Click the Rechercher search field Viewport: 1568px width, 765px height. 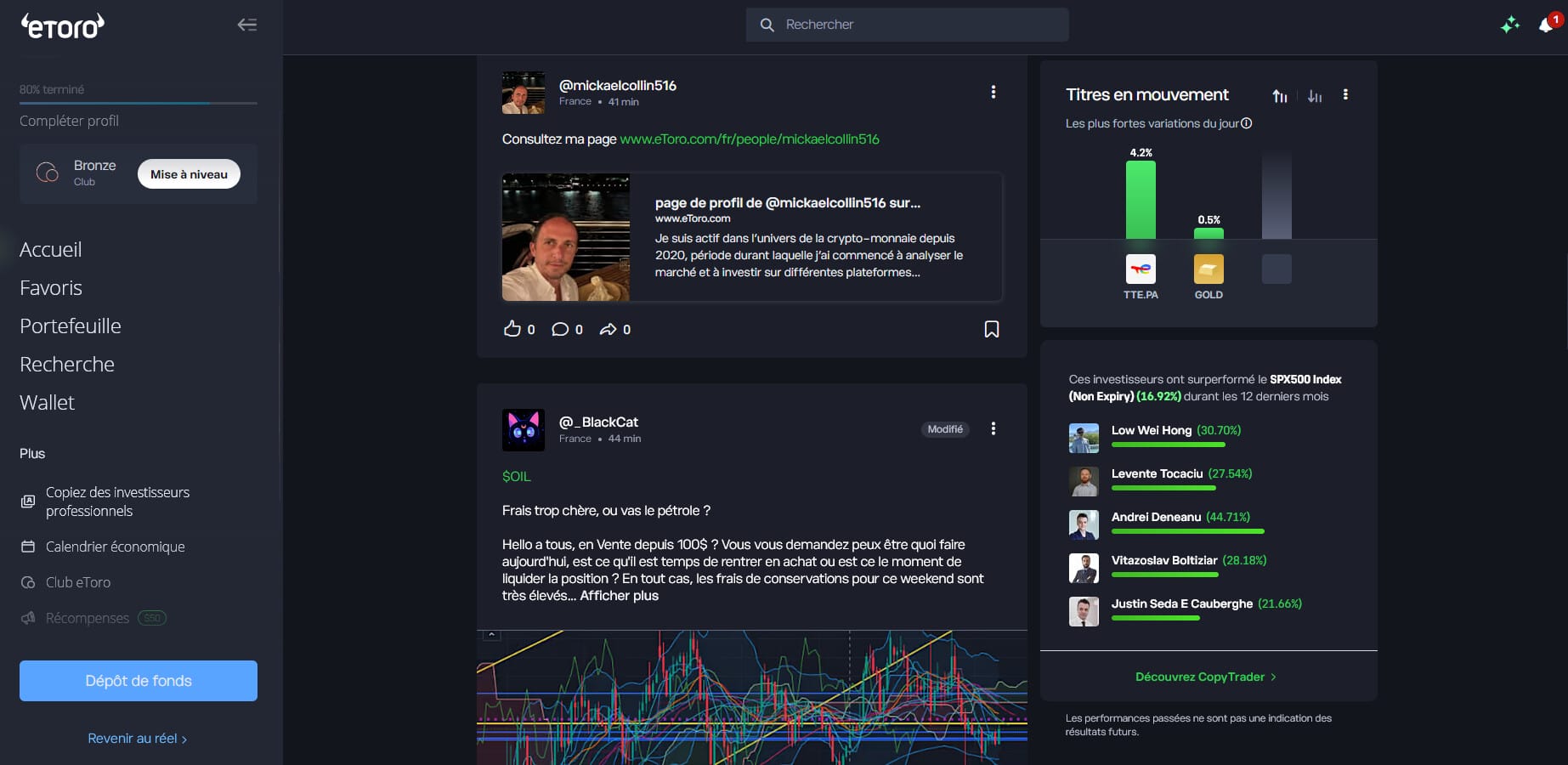tap(907, 25)
